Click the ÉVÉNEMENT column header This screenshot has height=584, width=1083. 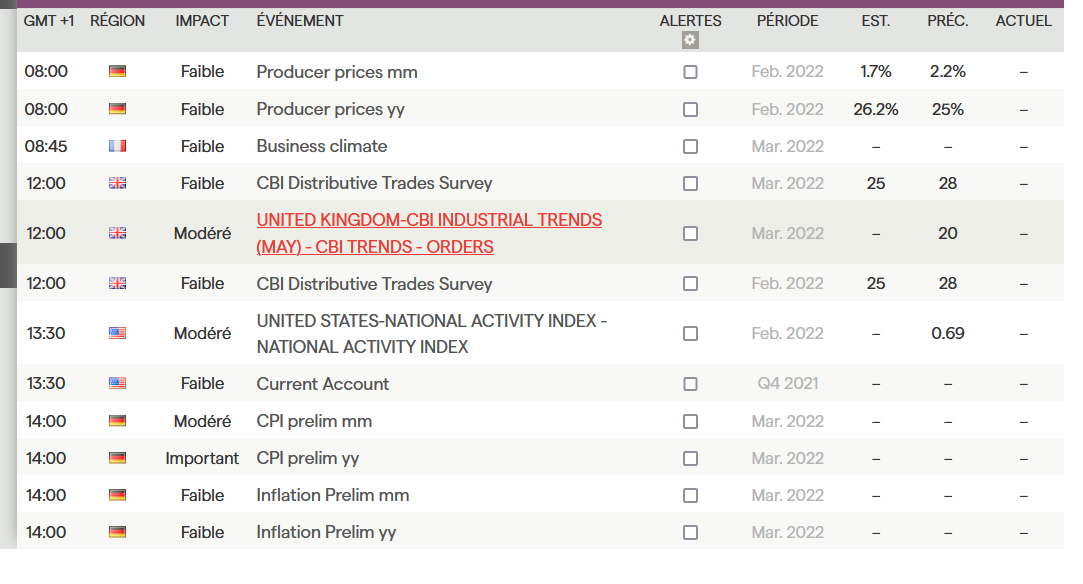click(x=300, y=21)
